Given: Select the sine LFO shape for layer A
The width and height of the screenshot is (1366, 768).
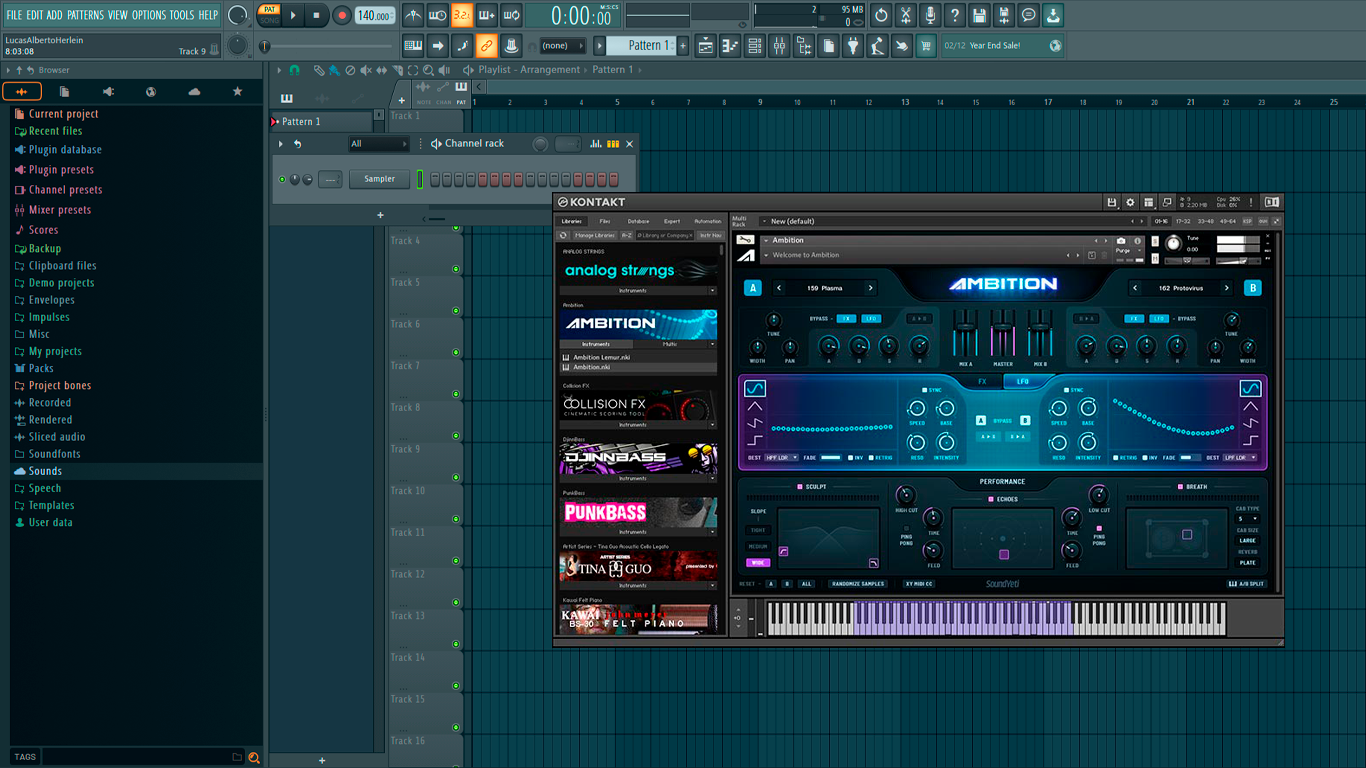Looking at the screenshot, I should [x=755, y=388].
